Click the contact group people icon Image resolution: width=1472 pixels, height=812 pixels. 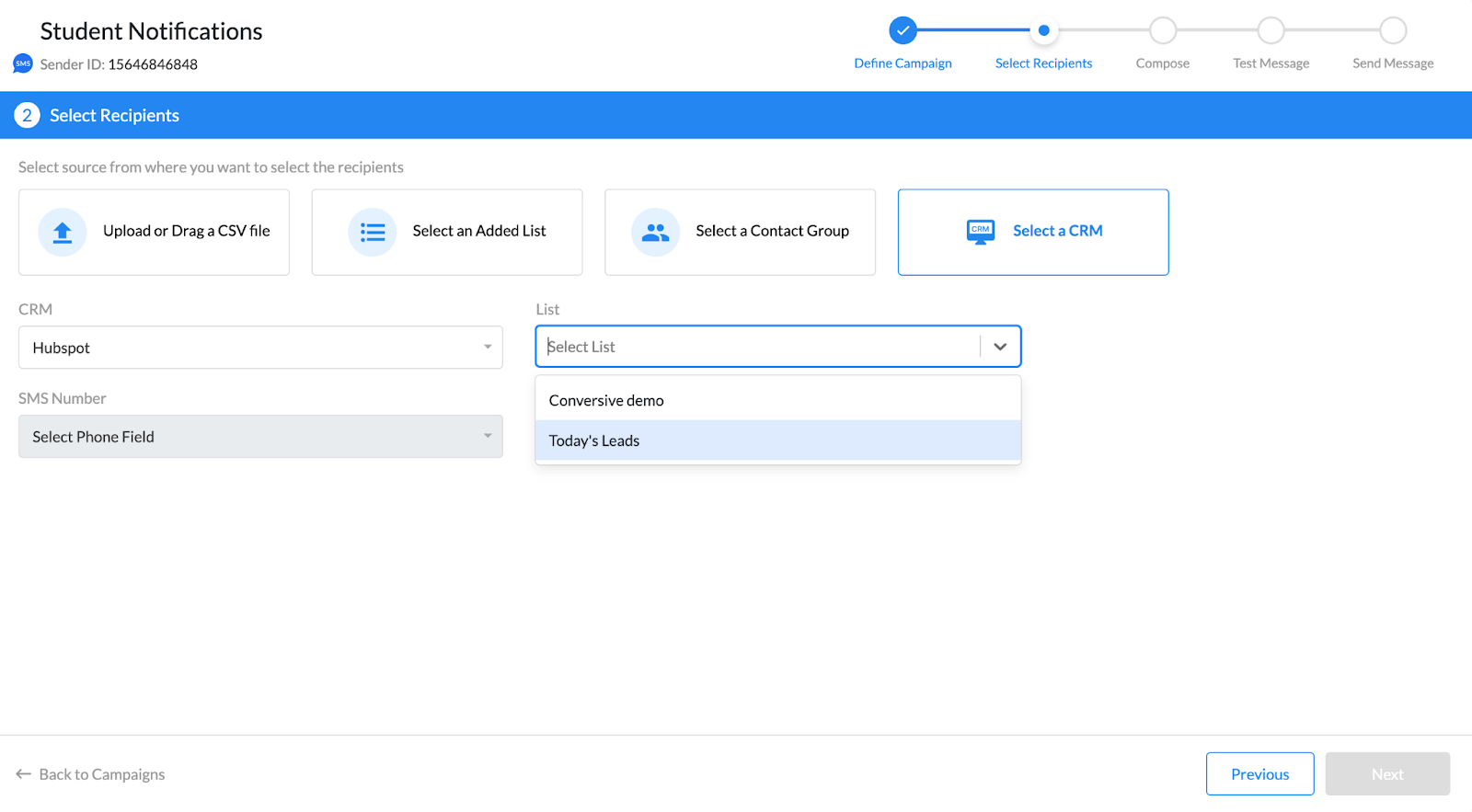click(x=656, y=232)
